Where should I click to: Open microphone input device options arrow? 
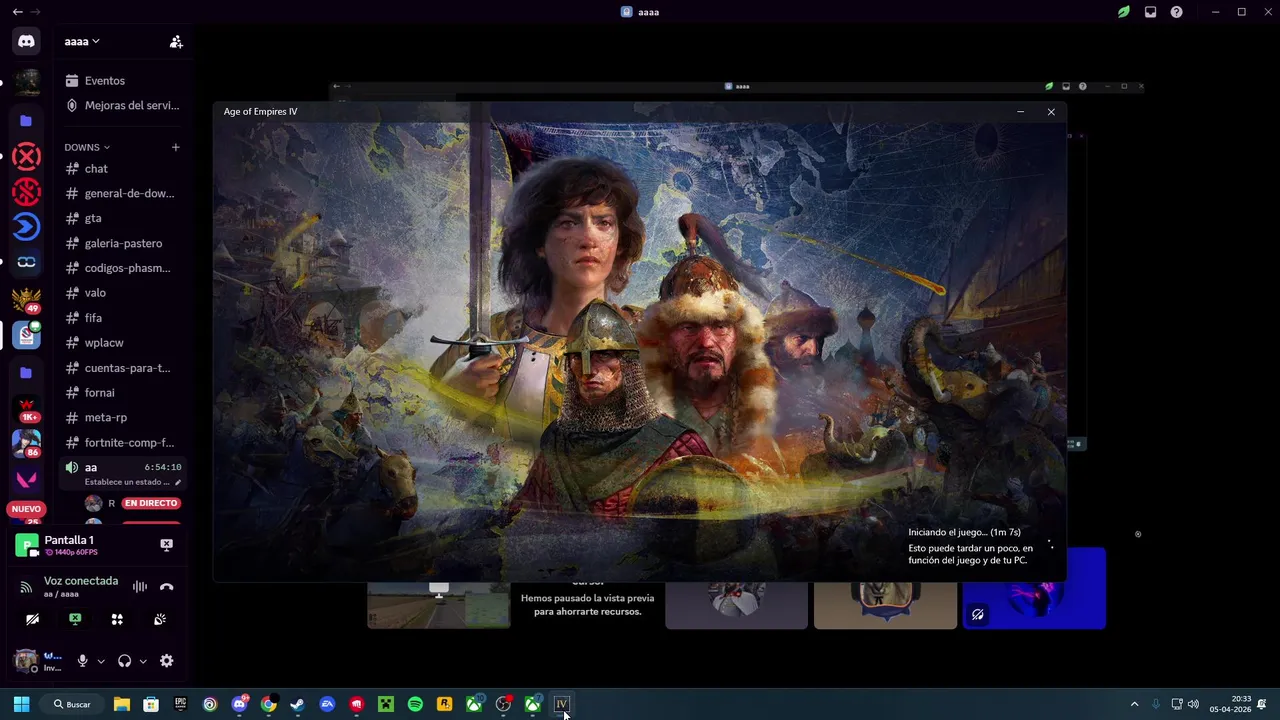point(101,661)
